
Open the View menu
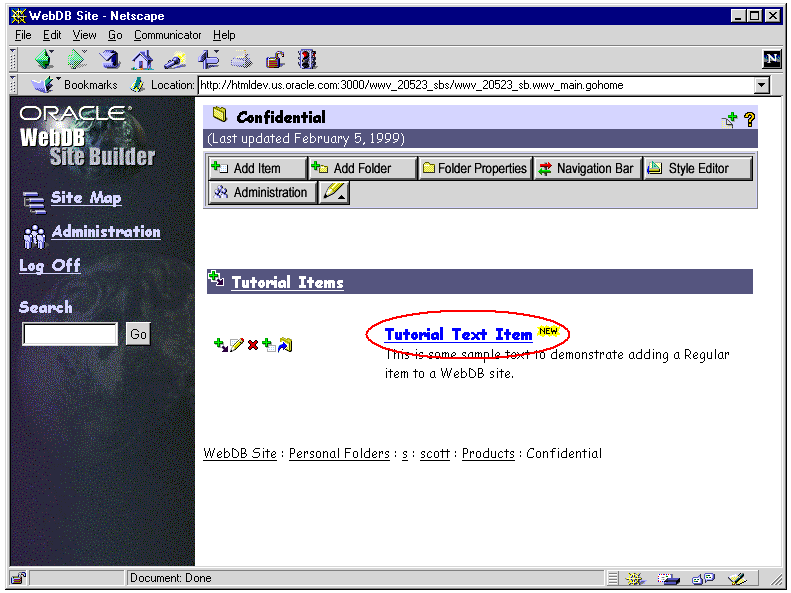point(84,35)
